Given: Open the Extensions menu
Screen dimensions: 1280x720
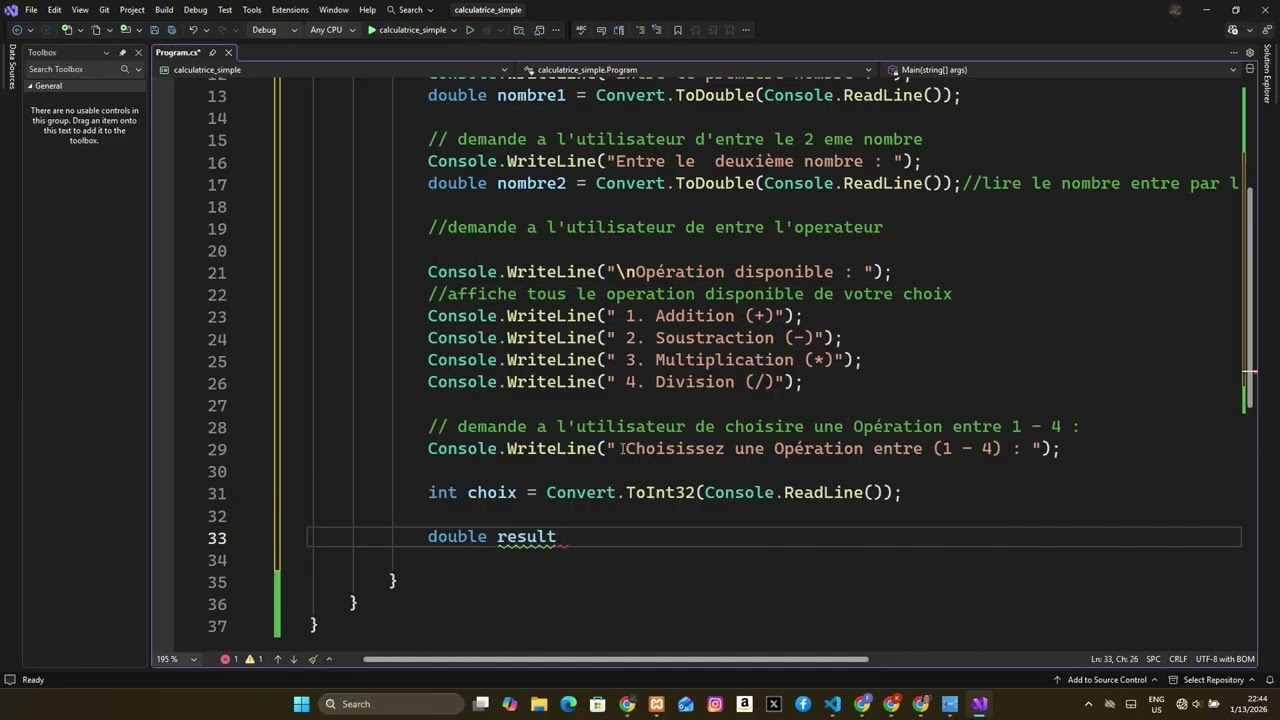Looking at the screenshot, I should (x=291, y=10).
